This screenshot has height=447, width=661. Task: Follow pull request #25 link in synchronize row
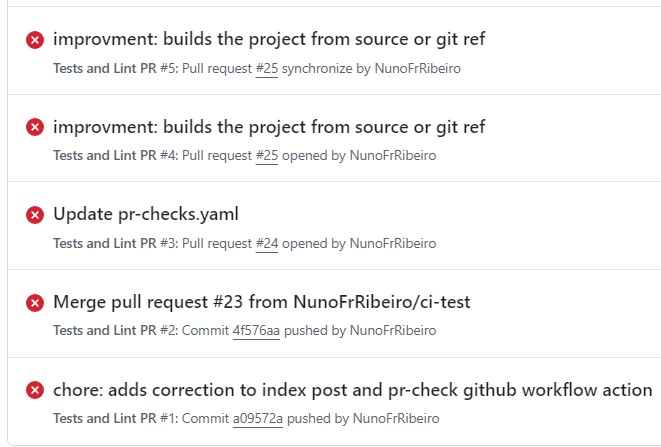tap(267, 68)
